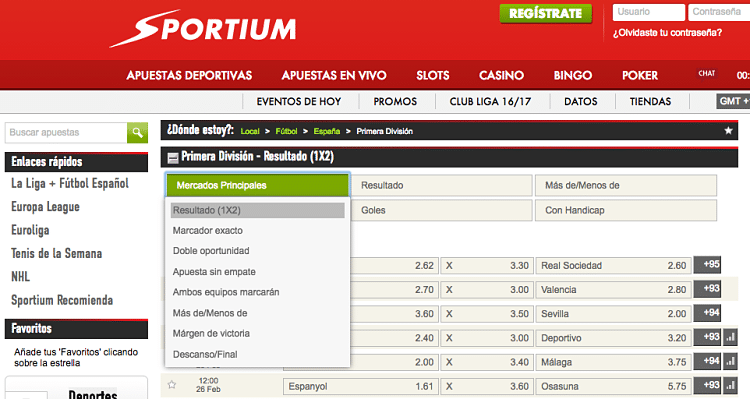Open stats chart icon for Málaga row
The height and width of the screenshot is (399, 750).
coord(730,361)
